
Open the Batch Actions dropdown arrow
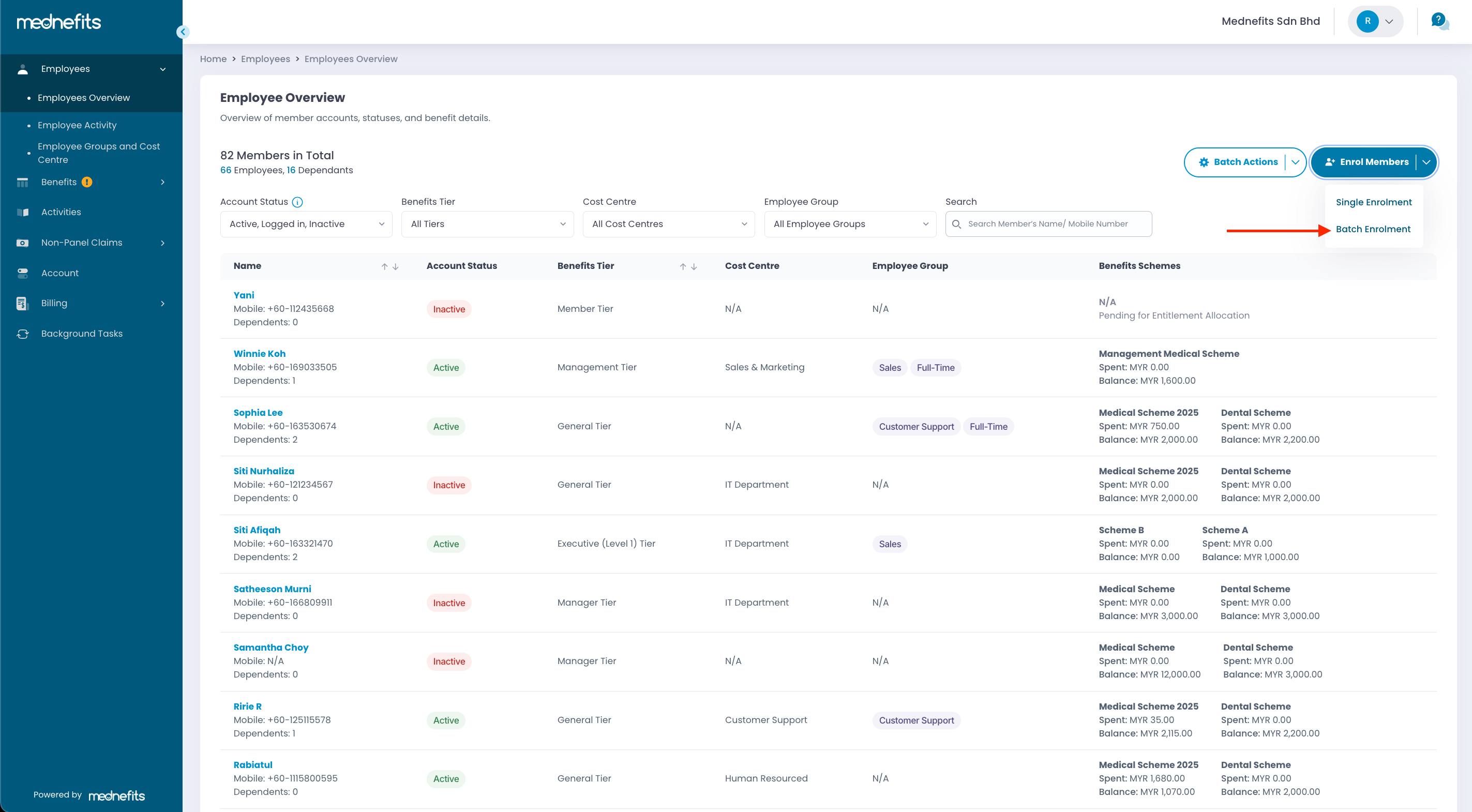click(x=1295, y=162)
